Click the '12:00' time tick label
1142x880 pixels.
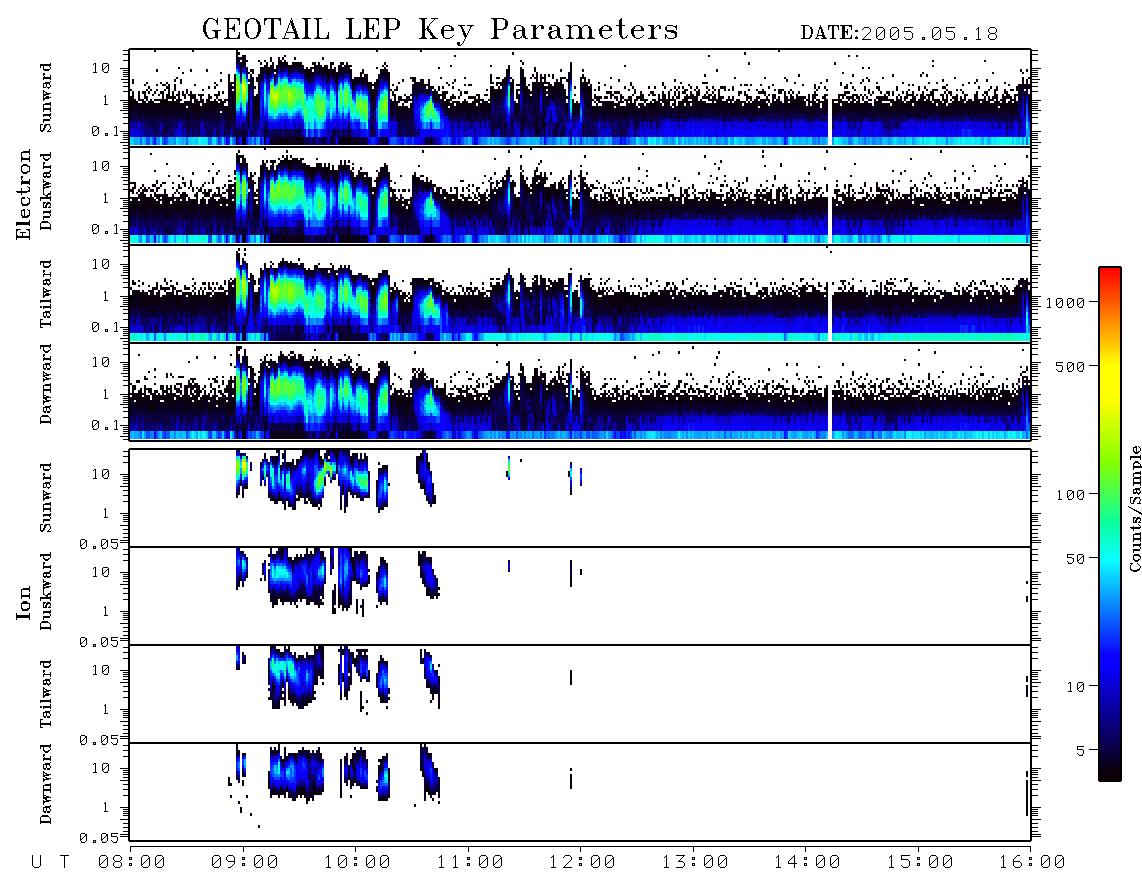(582, 862)
